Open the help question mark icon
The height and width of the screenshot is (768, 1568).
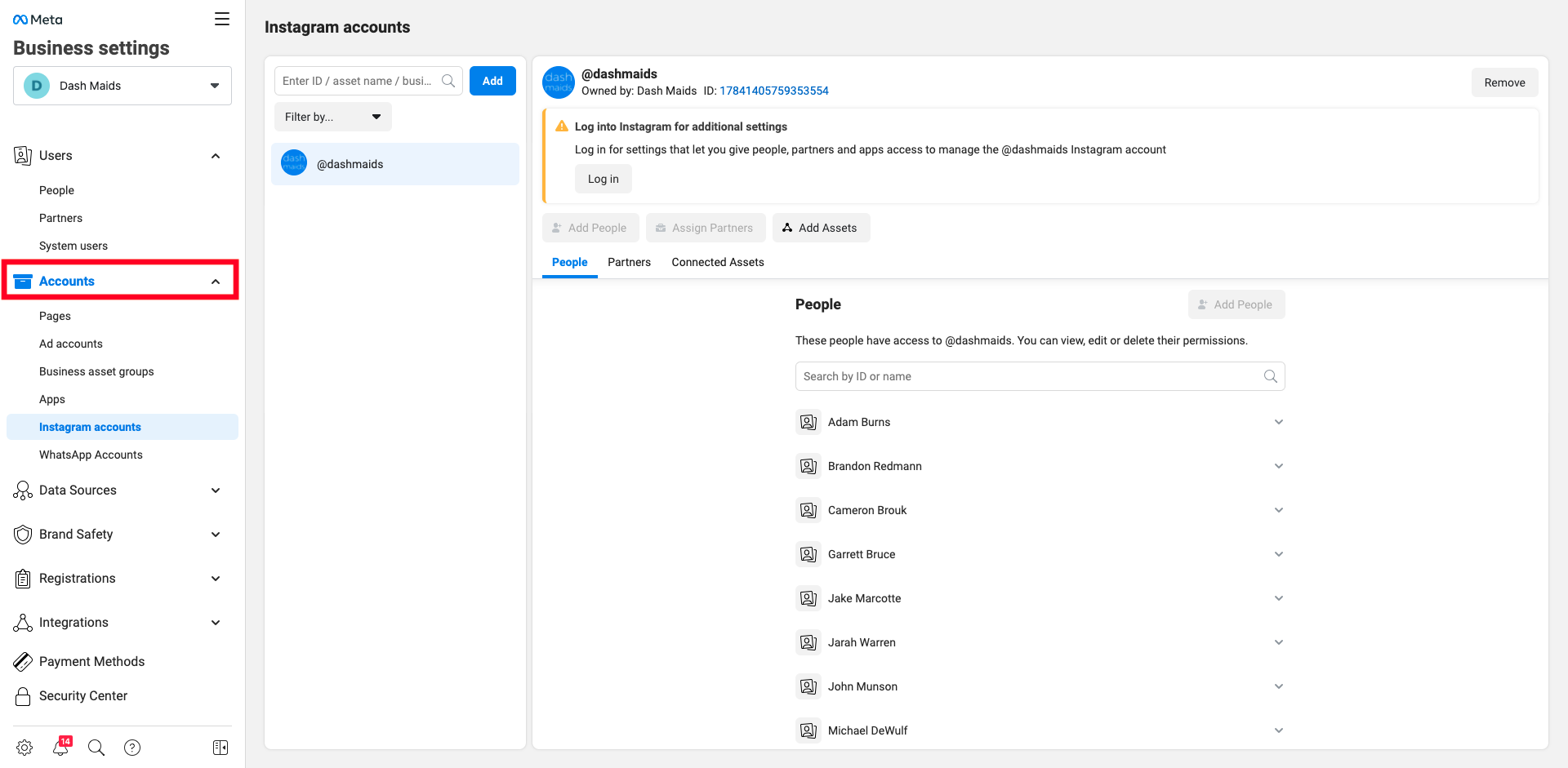pyautogui.click(x=132, y=748)
